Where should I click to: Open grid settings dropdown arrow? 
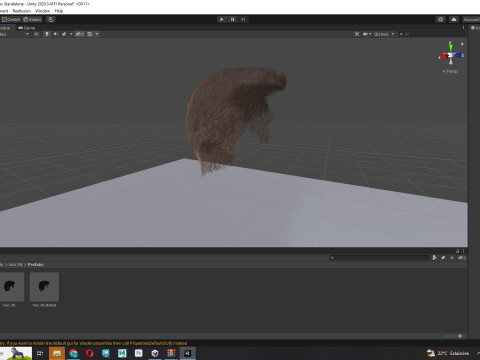click(x=97, y=34)
